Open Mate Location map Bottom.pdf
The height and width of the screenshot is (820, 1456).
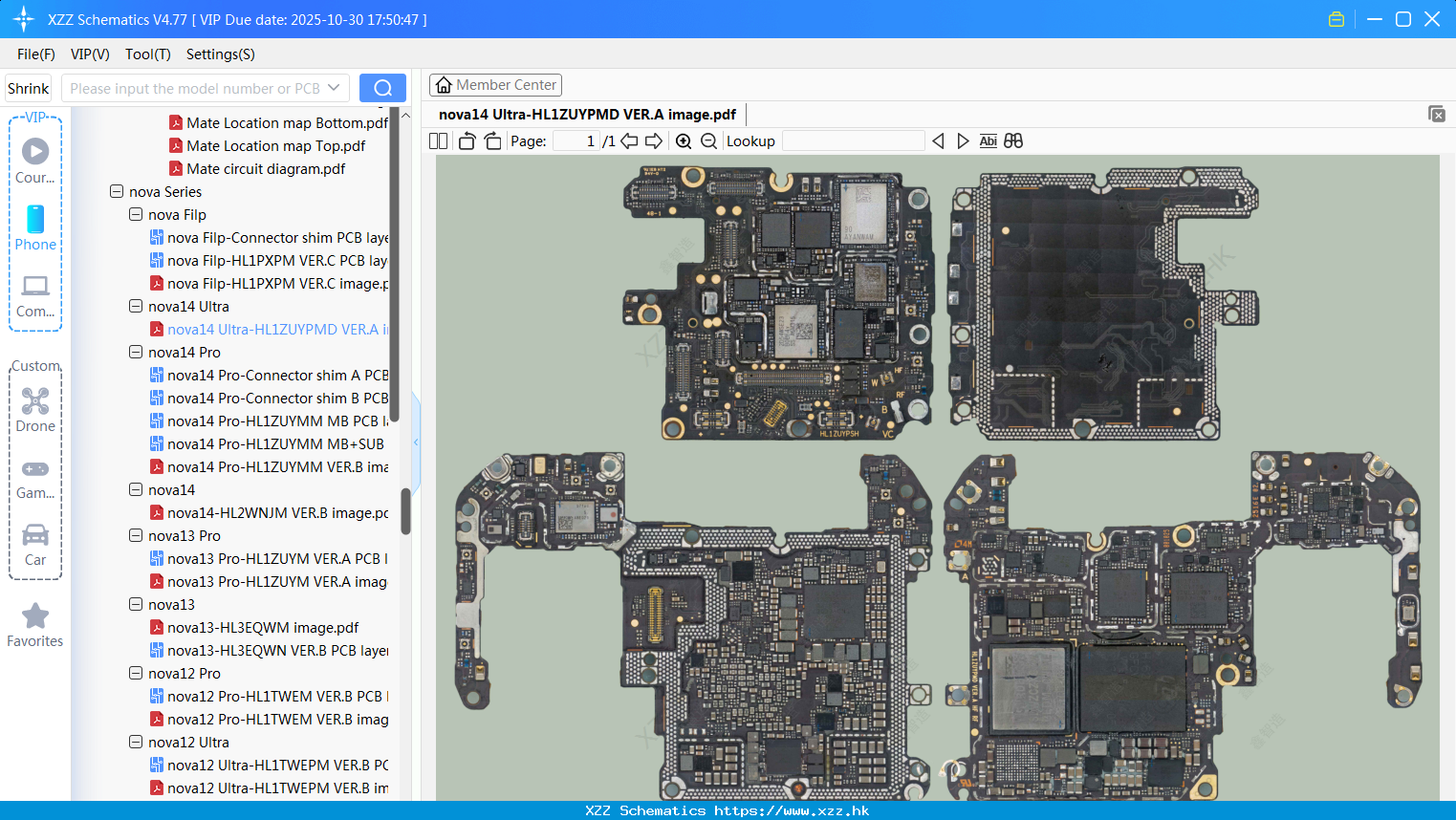(278, 122)
